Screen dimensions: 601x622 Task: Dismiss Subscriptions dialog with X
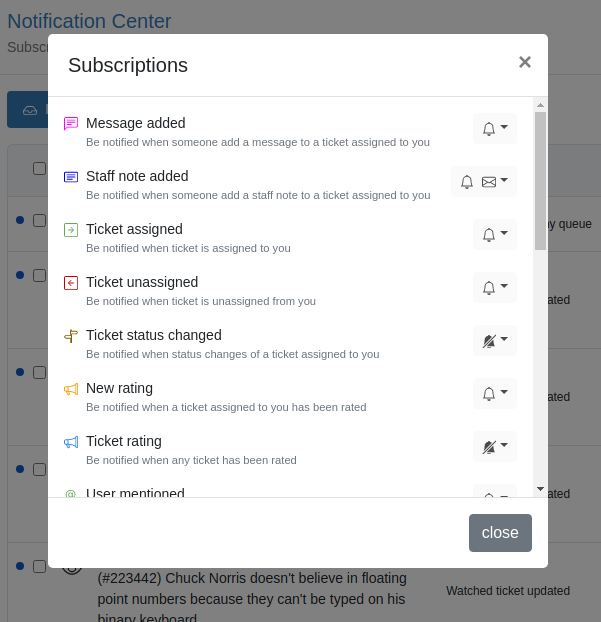(x=525, y=62)
